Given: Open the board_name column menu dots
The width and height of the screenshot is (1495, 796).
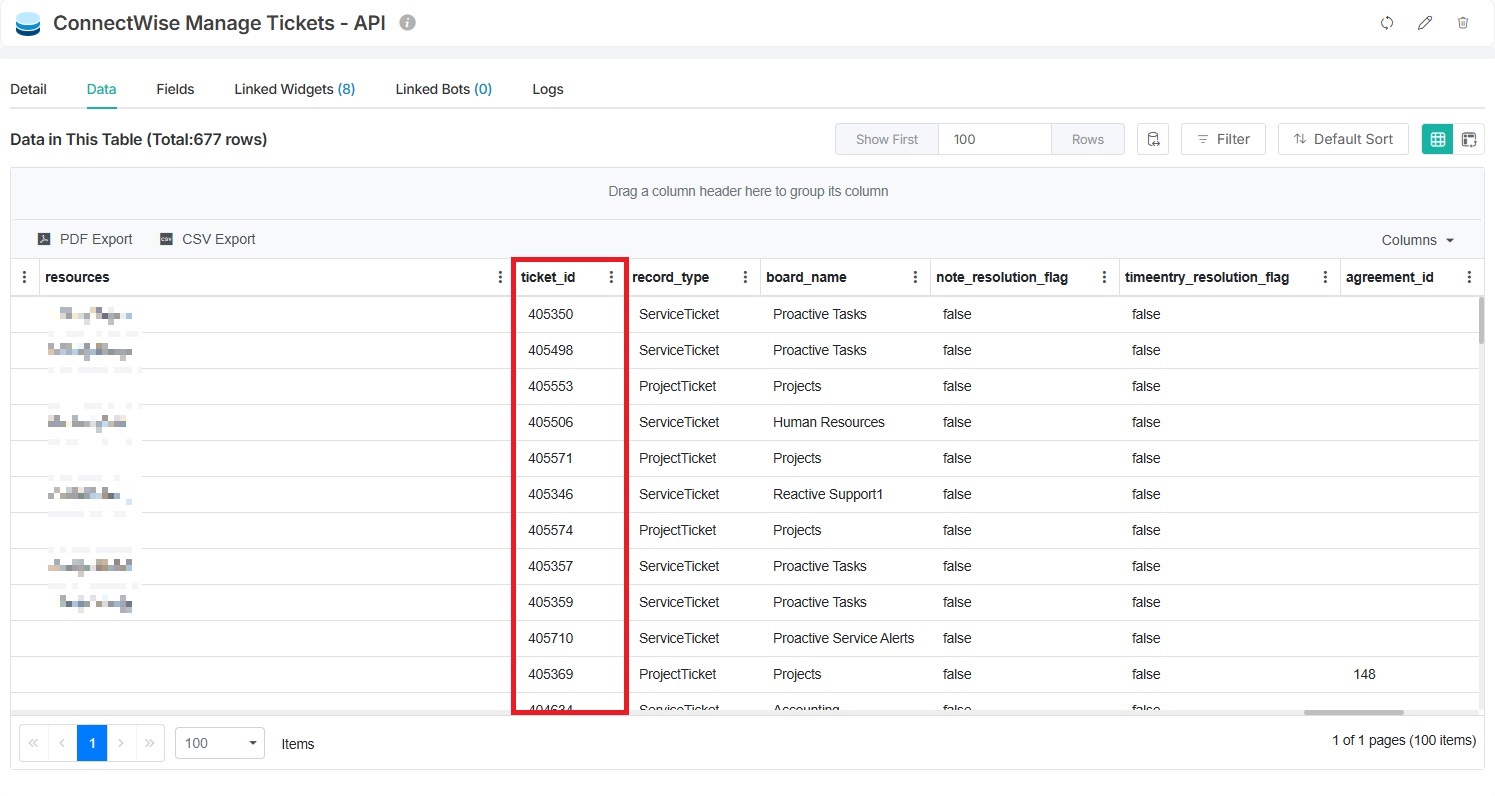Looking at the screenshot, I should tap(915, 277).
